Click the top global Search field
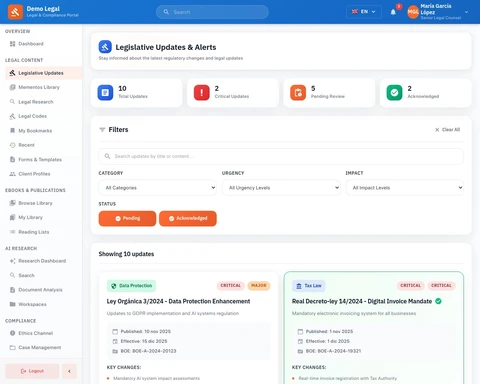 [212, 12]
